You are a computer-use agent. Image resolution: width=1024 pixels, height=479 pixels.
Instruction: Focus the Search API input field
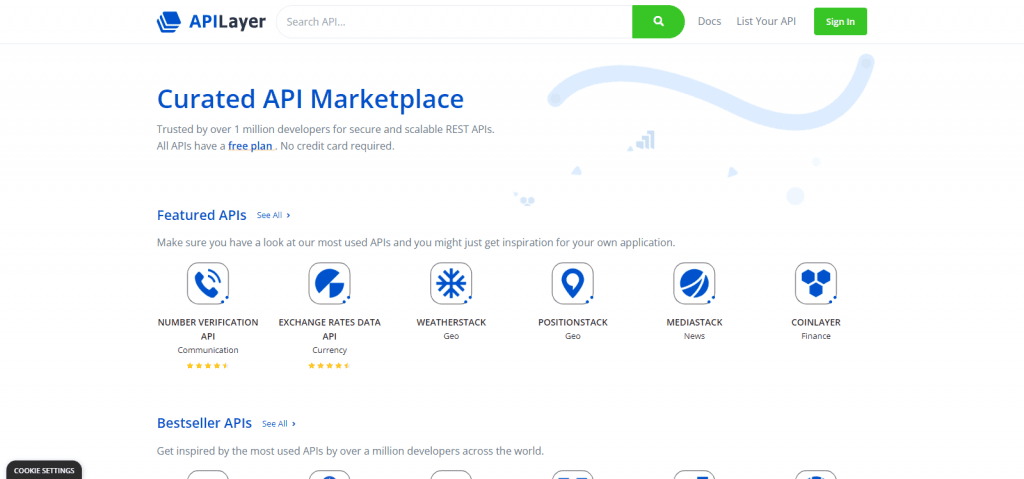pyautogui.click(x=455, y=22)
